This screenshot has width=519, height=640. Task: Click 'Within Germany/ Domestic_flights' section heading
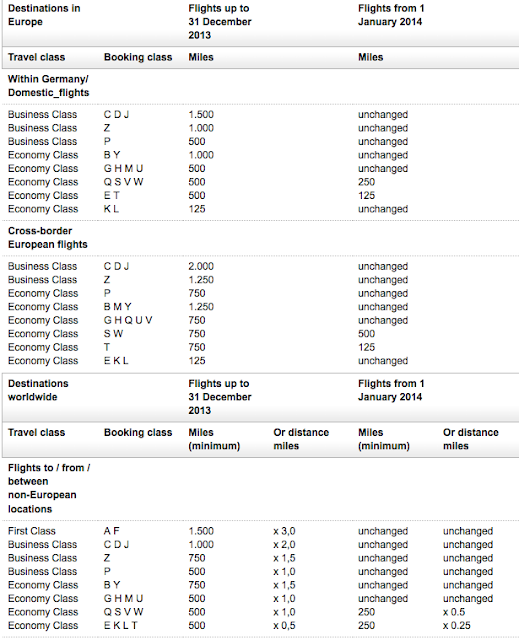[48, 86]
